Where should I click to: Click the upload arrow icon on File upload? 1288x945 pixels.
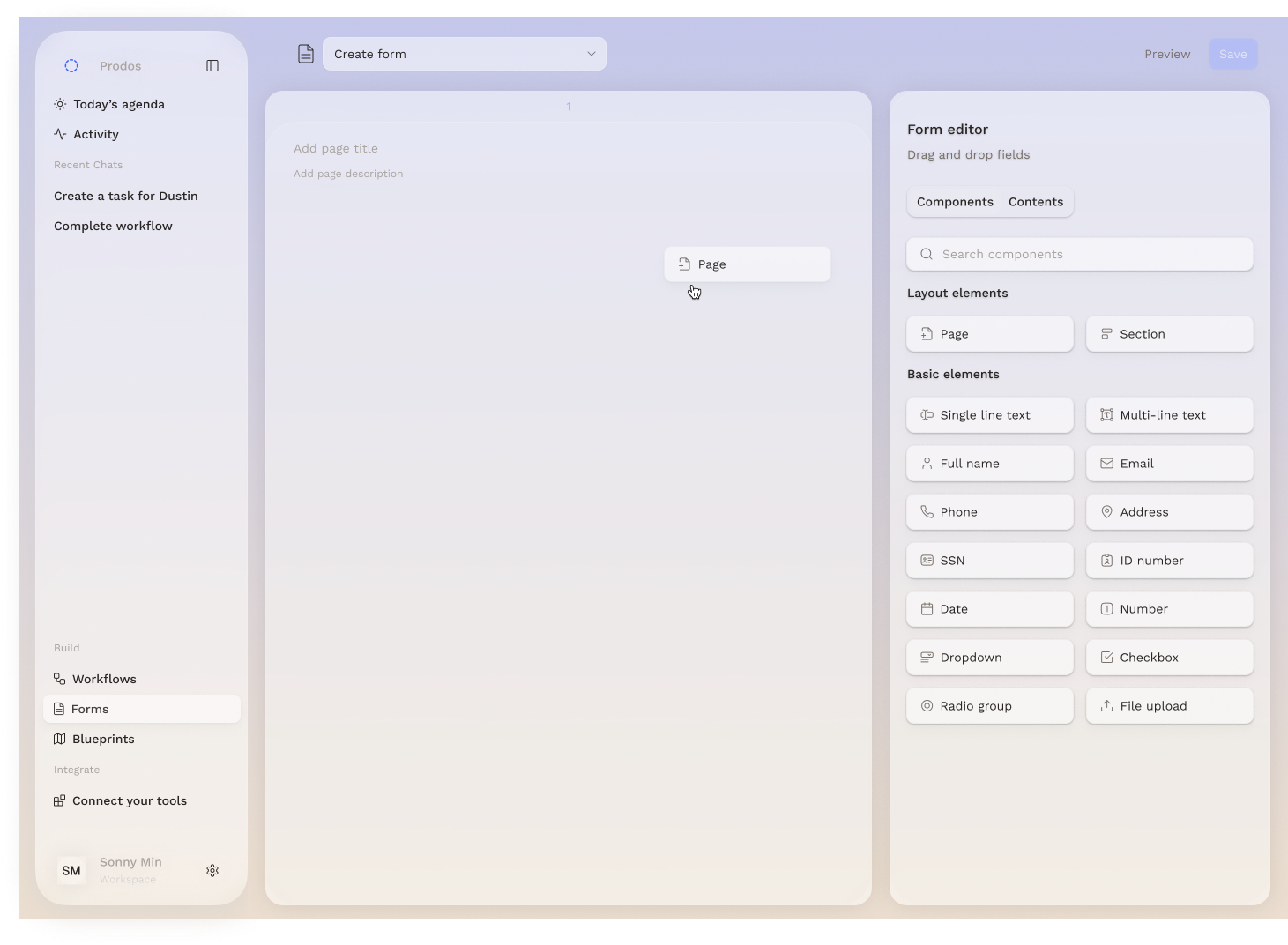(1106, 706)
